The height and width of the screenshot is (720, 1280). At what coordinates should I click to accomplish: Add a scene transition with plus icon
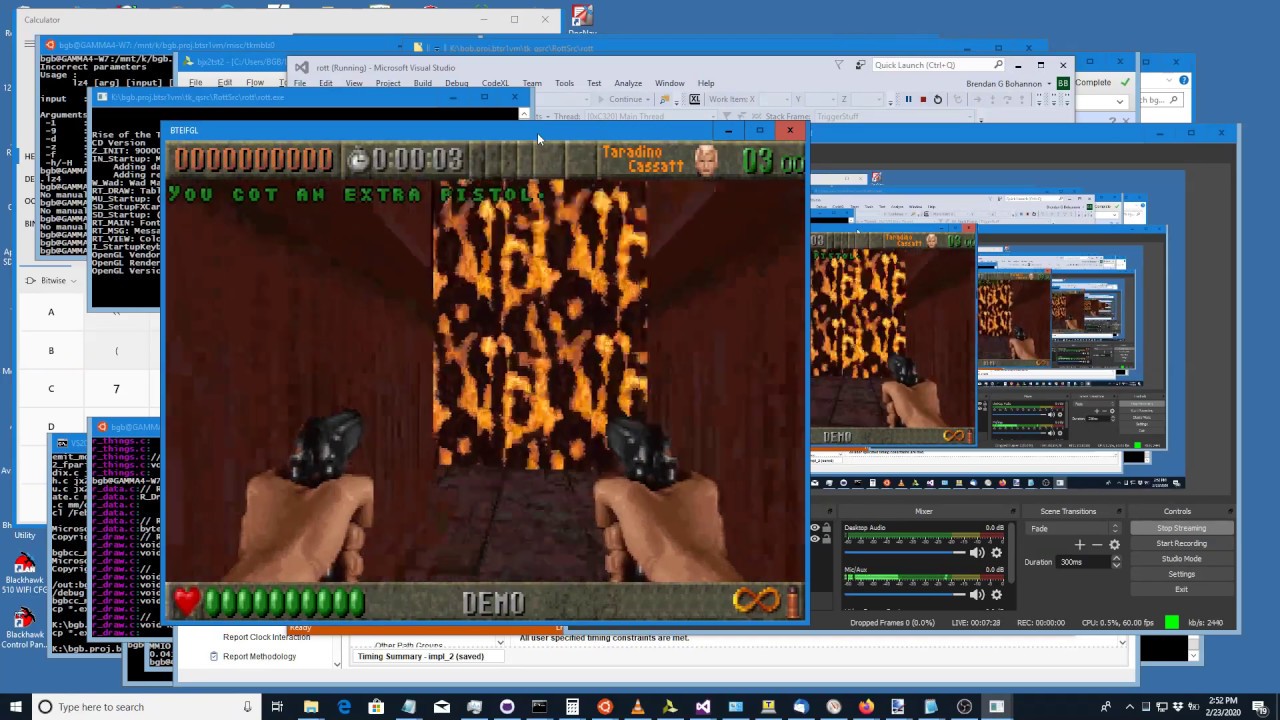pyautogui.click(x=1079, y=545)
